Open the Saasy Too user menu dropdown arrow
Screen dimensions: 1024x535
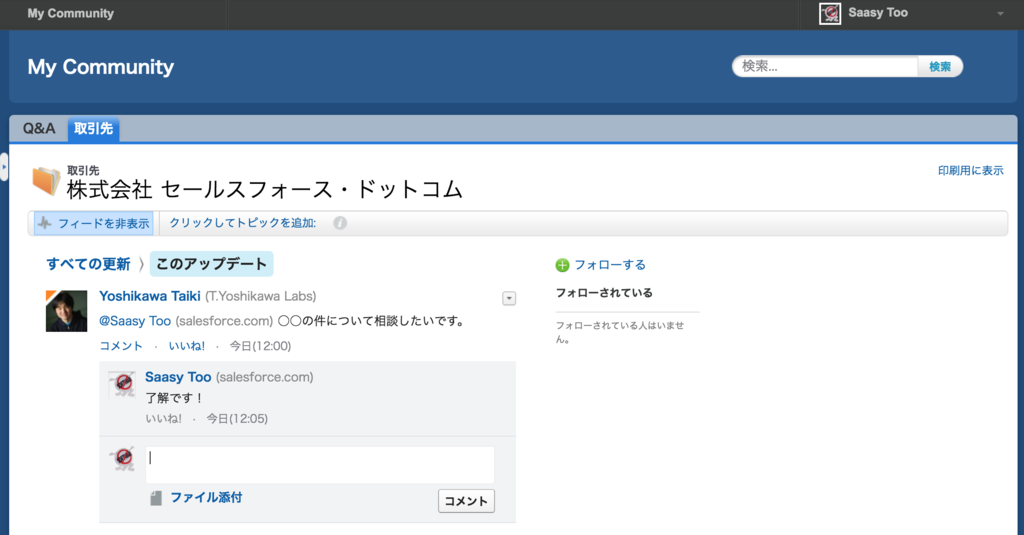click(1000, 14)
